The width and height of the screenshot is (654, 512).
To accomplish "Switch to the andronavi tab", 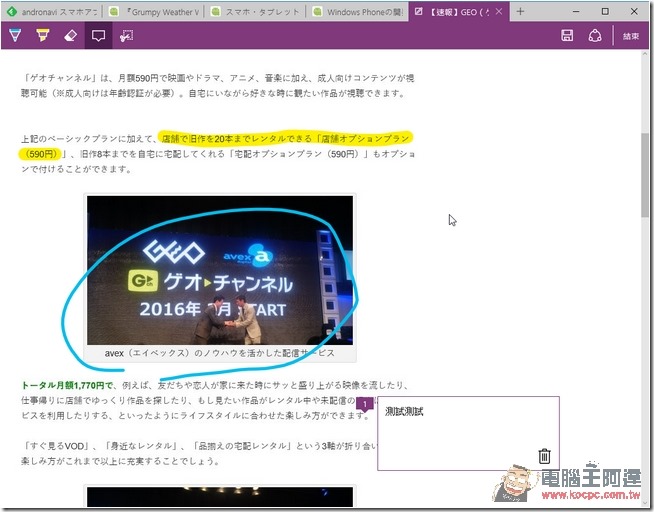I will coord(52,12).
